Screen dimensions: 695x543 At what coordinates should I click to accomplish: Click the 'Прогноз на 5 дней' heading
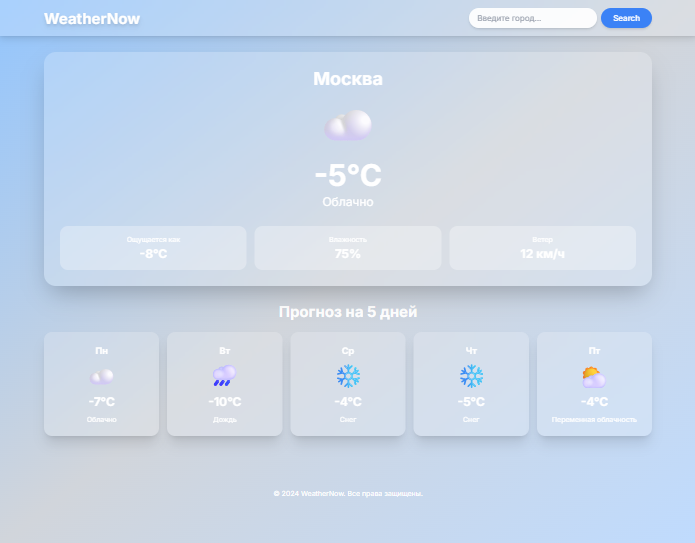click(347, 312)
